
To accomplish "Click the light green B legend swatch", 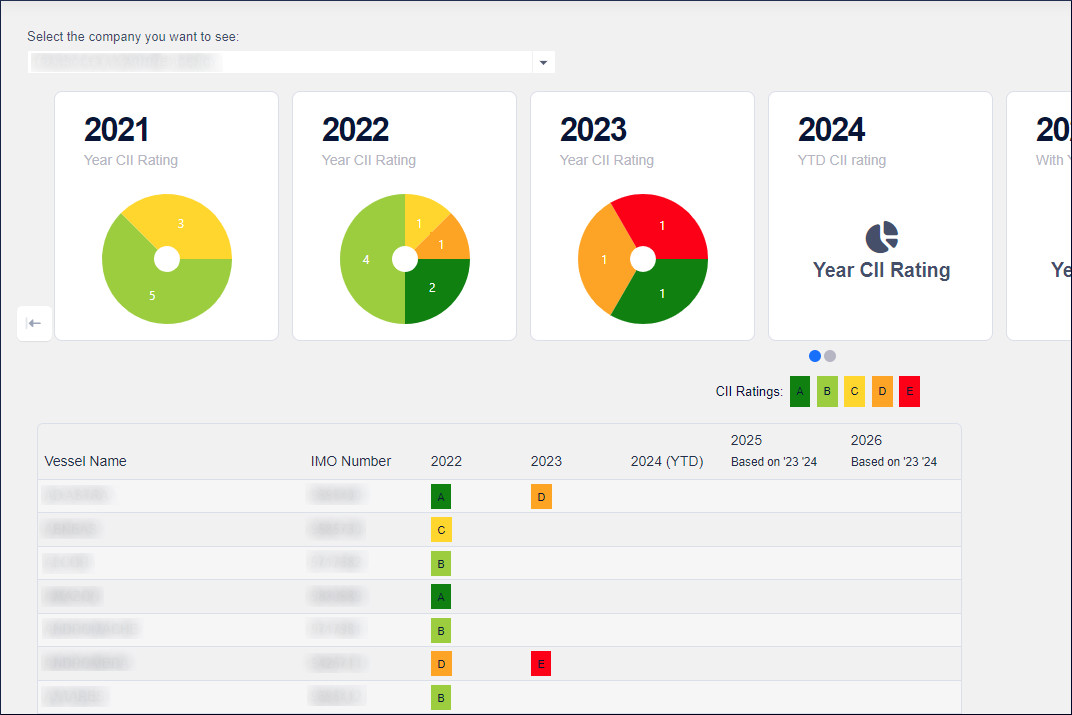I will [x=827, y=392].
